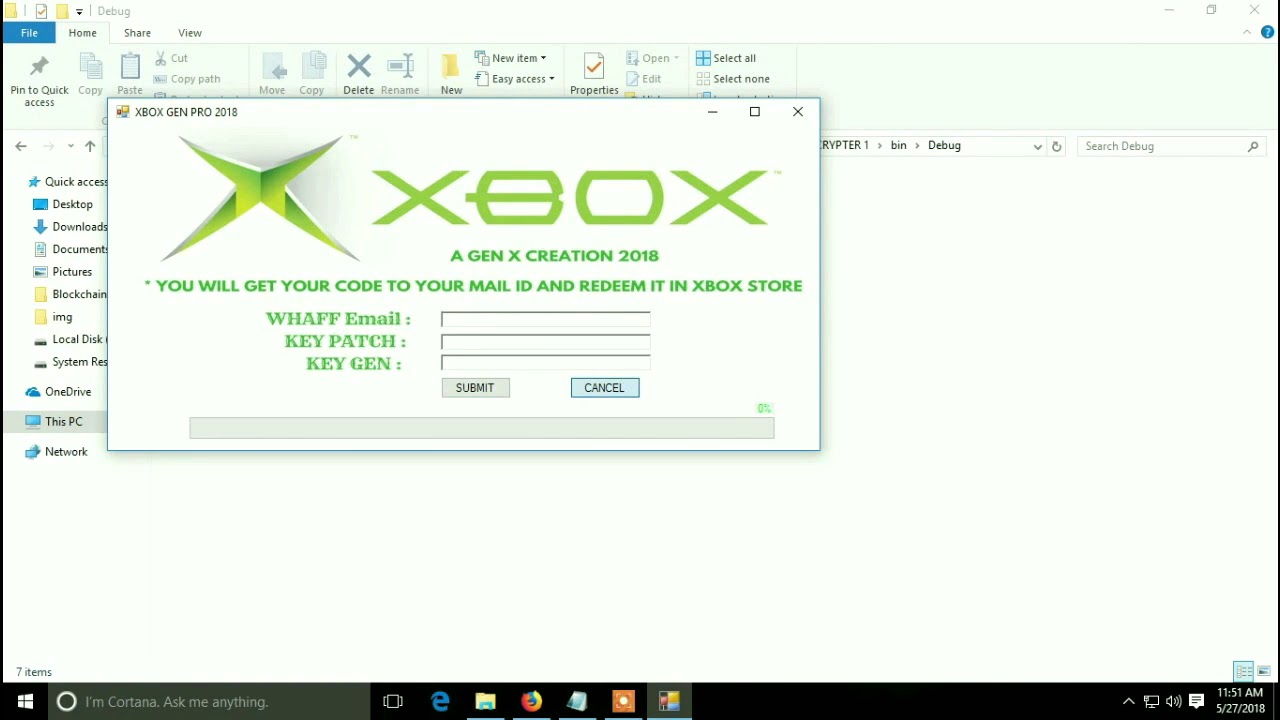Click the Cortana search box
Image resolution: width=1280 pixels, height=720 pixels.
coord(210,701)
